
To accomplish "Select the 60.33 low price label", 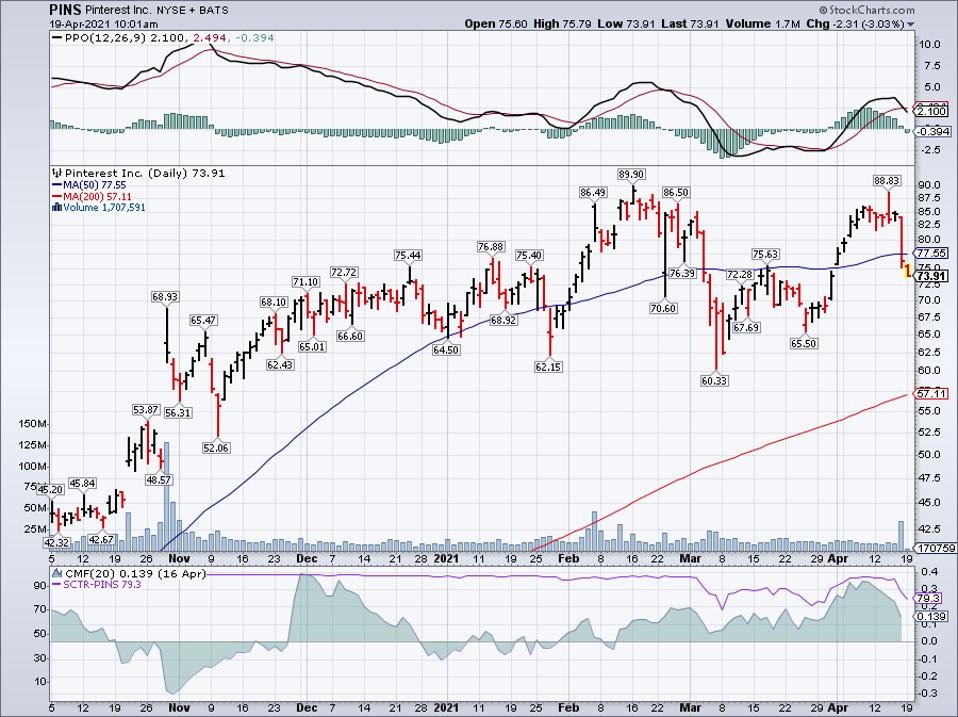I will coord(714,381).
